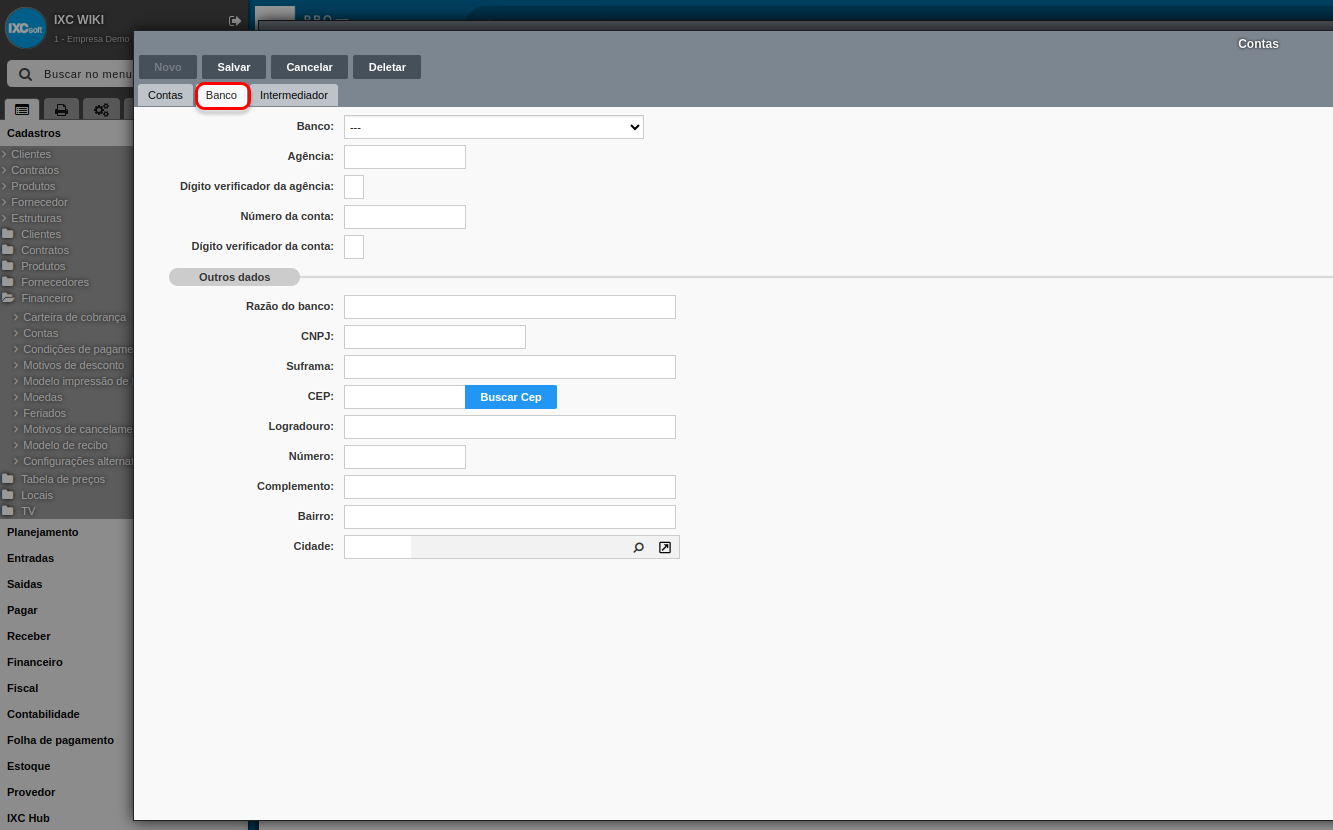Select the Banco tab

(221, 95)
